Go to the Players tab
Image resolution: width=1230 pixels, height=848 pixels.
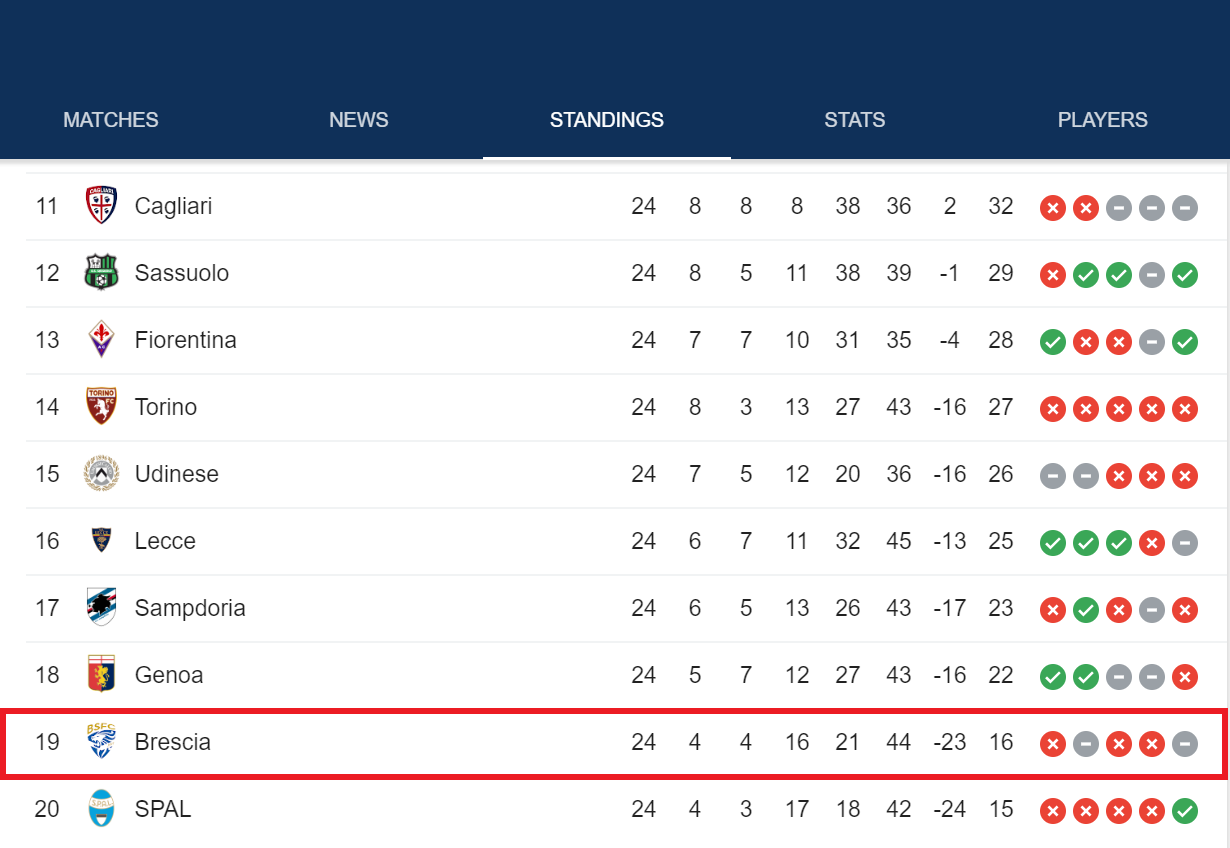[x=1103, y=120]
